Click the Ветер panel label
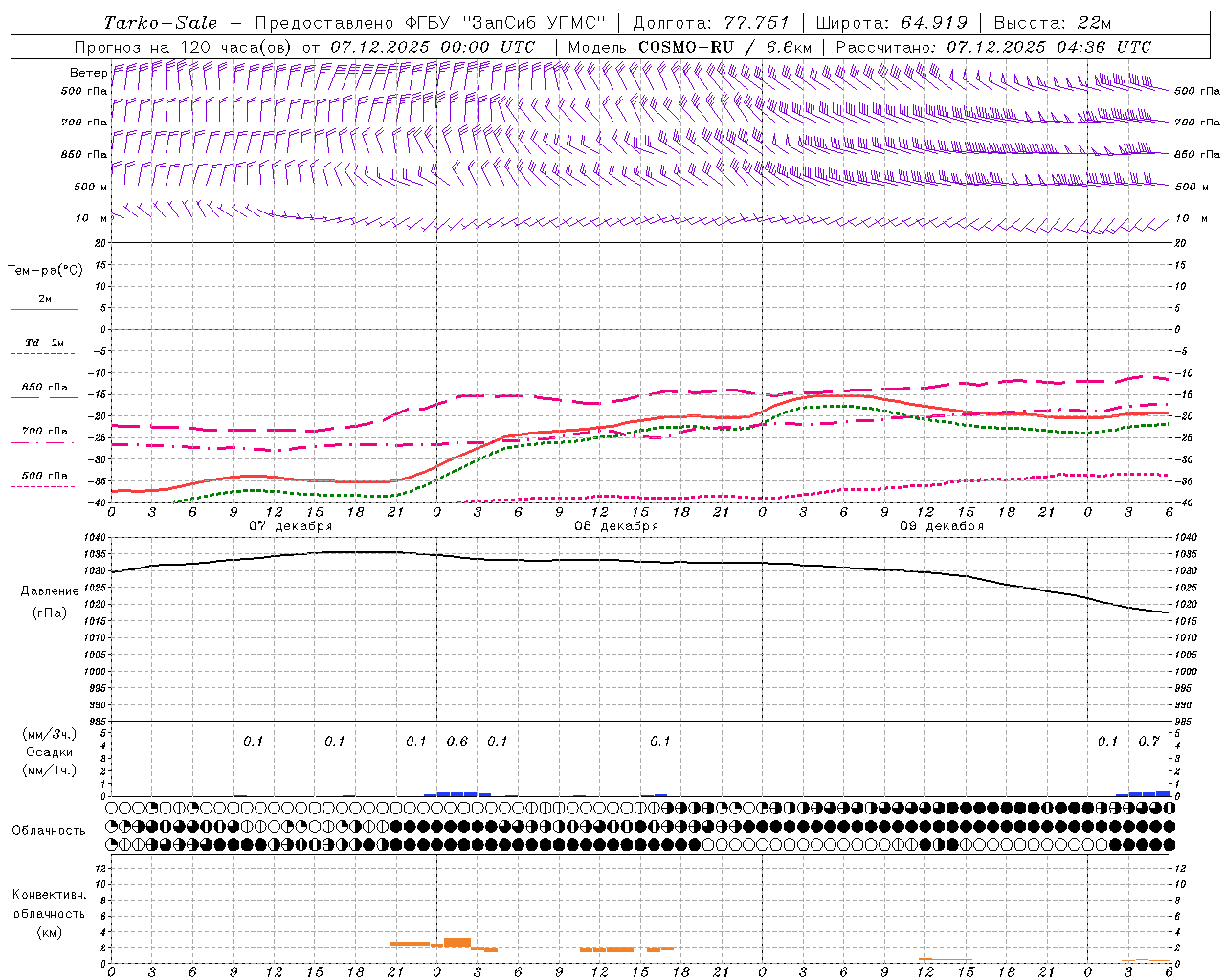 click(88, 73)
